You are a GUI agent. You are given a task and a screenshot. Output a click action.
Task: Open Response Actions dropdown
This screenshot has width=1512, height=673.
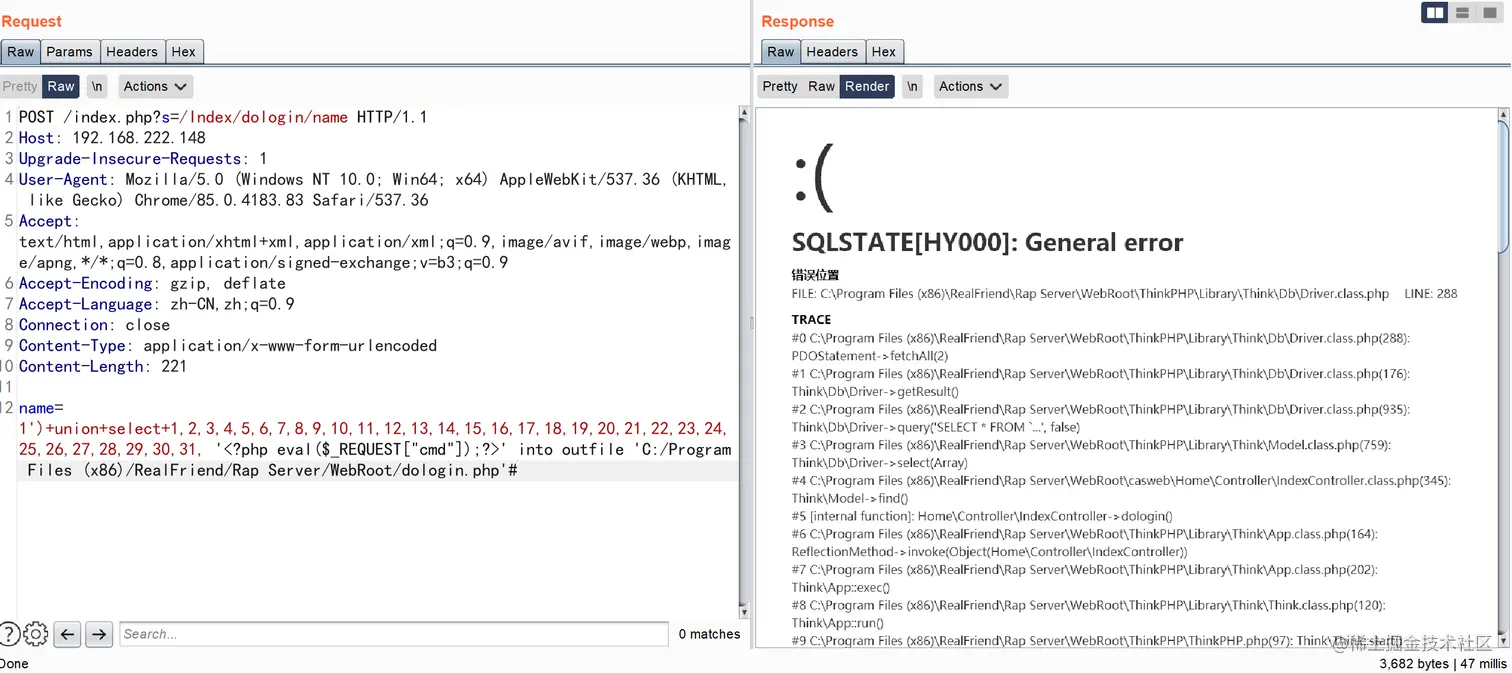coord(970,87)
